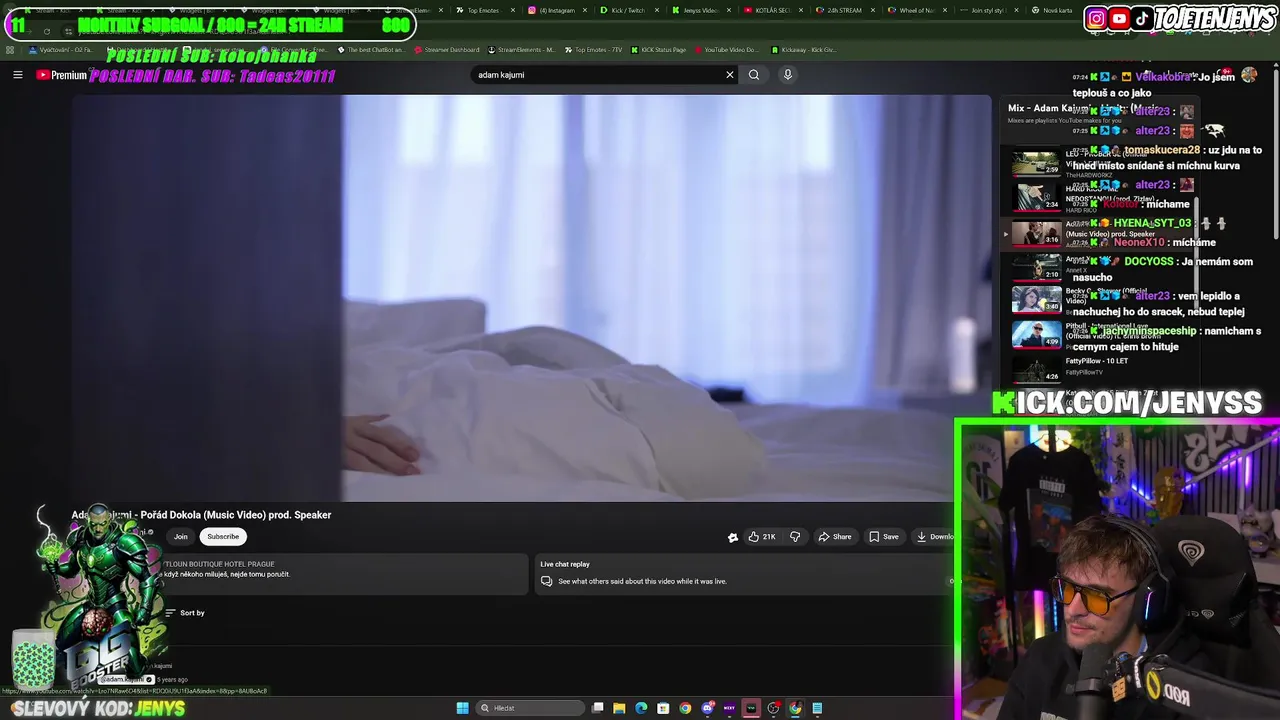Open the Live chat replay panel

(x=745, y=573)
